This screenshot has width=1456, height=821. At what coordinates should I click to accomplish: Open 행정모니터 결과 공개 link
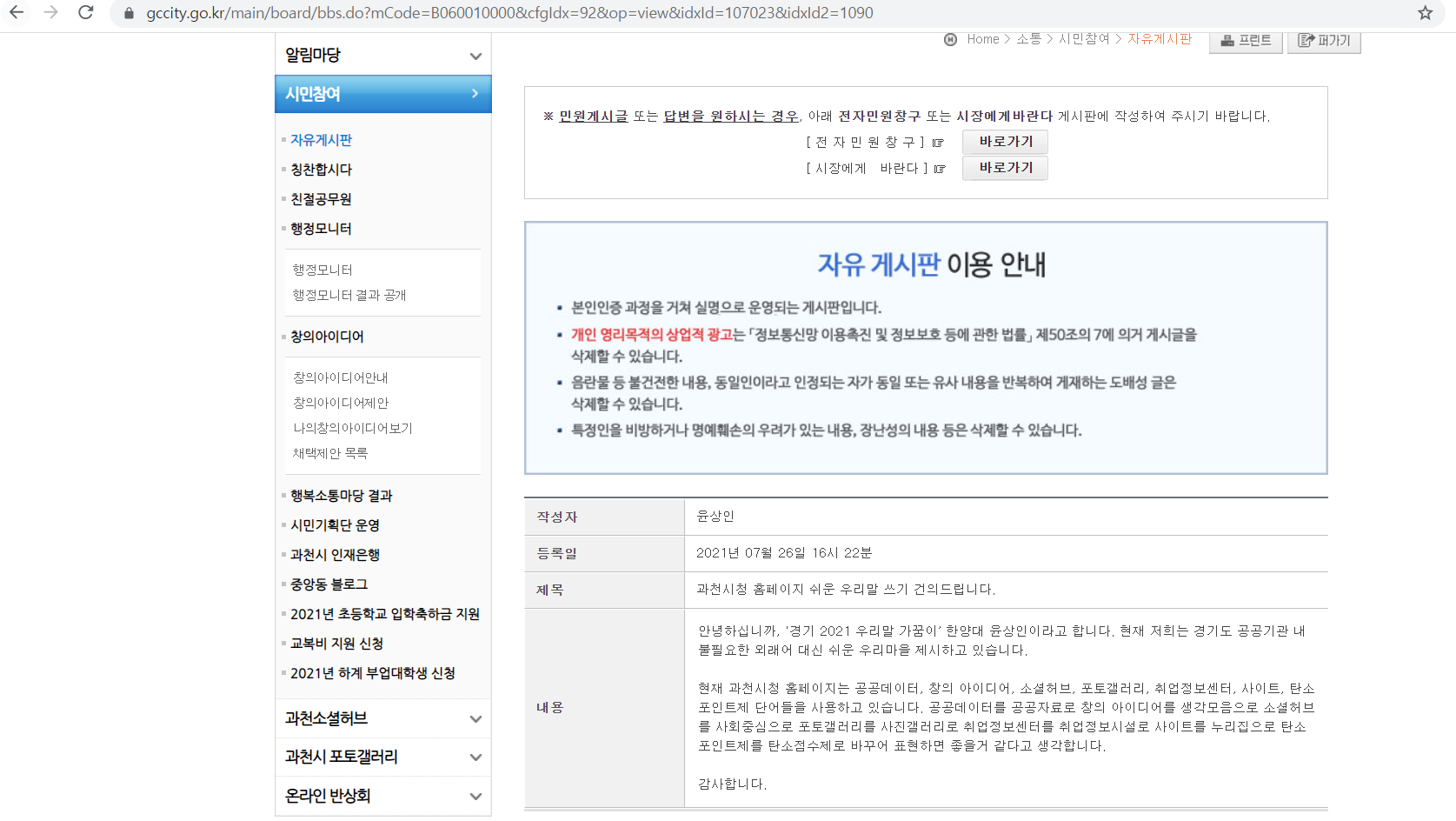349,295
